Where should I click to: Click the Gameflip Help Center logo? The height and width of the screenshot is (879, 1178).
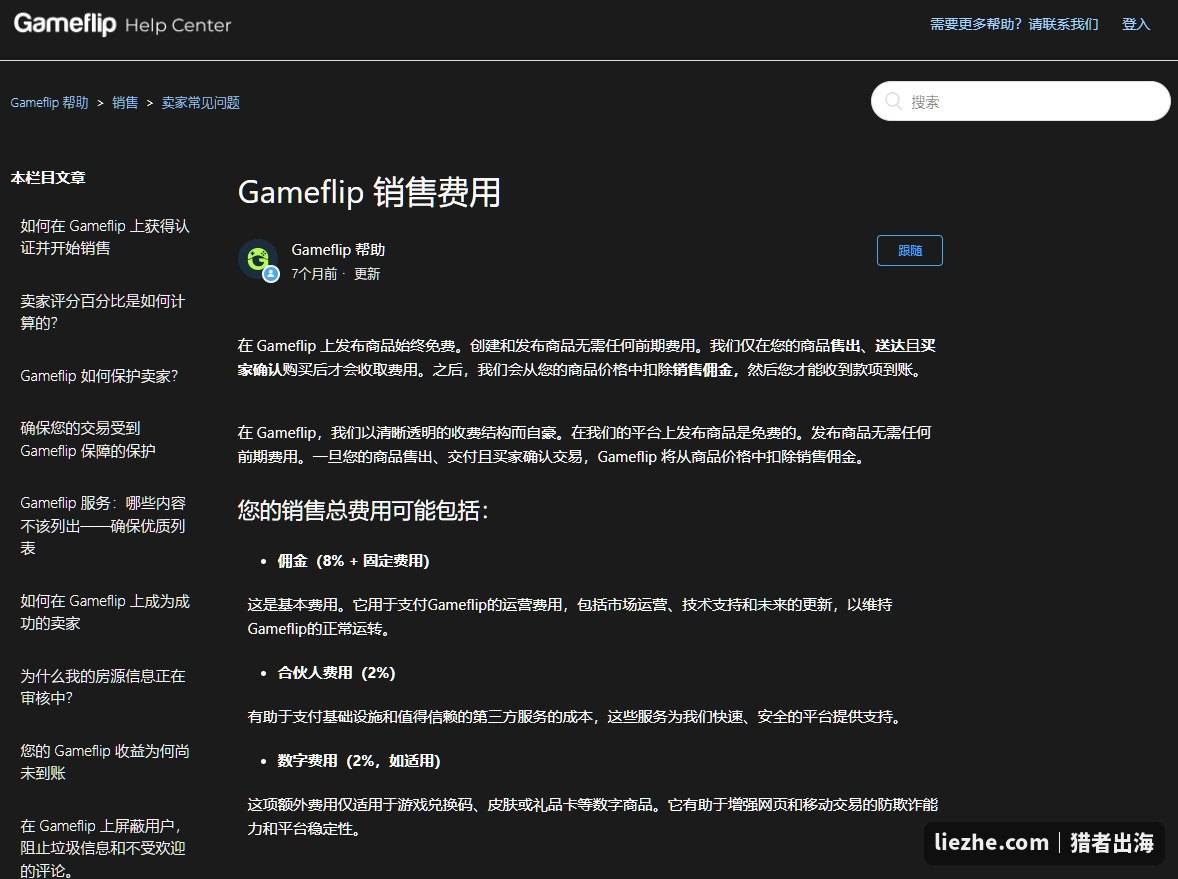coord(122,24)
